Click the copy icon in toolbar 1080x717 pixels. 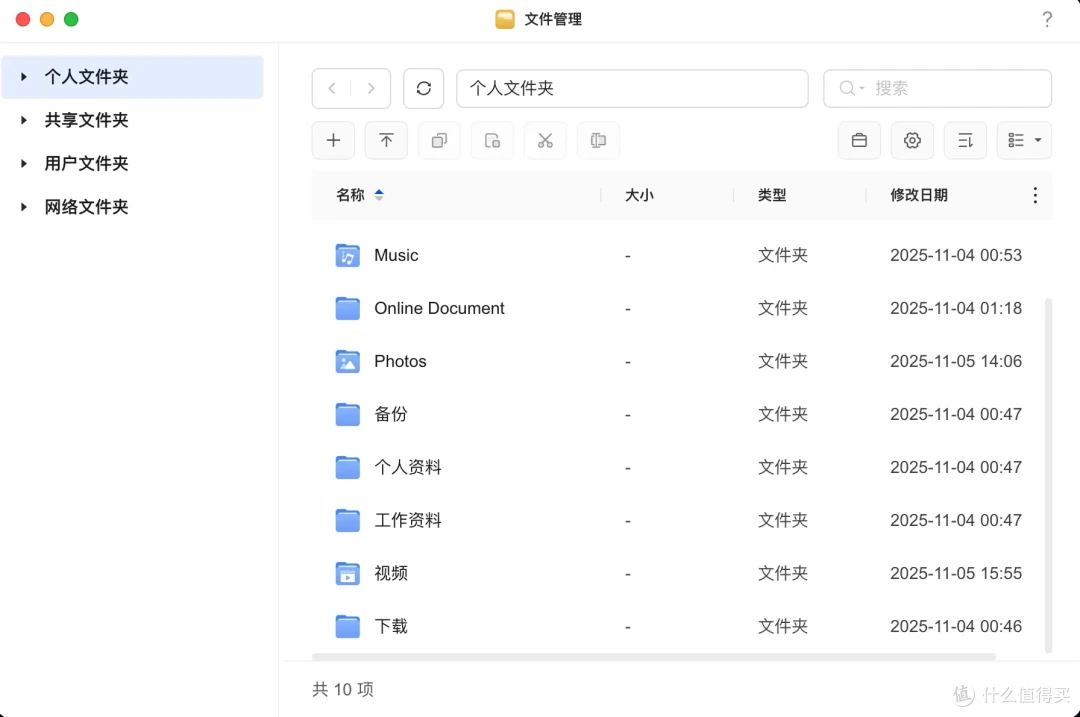coord(439,141)
